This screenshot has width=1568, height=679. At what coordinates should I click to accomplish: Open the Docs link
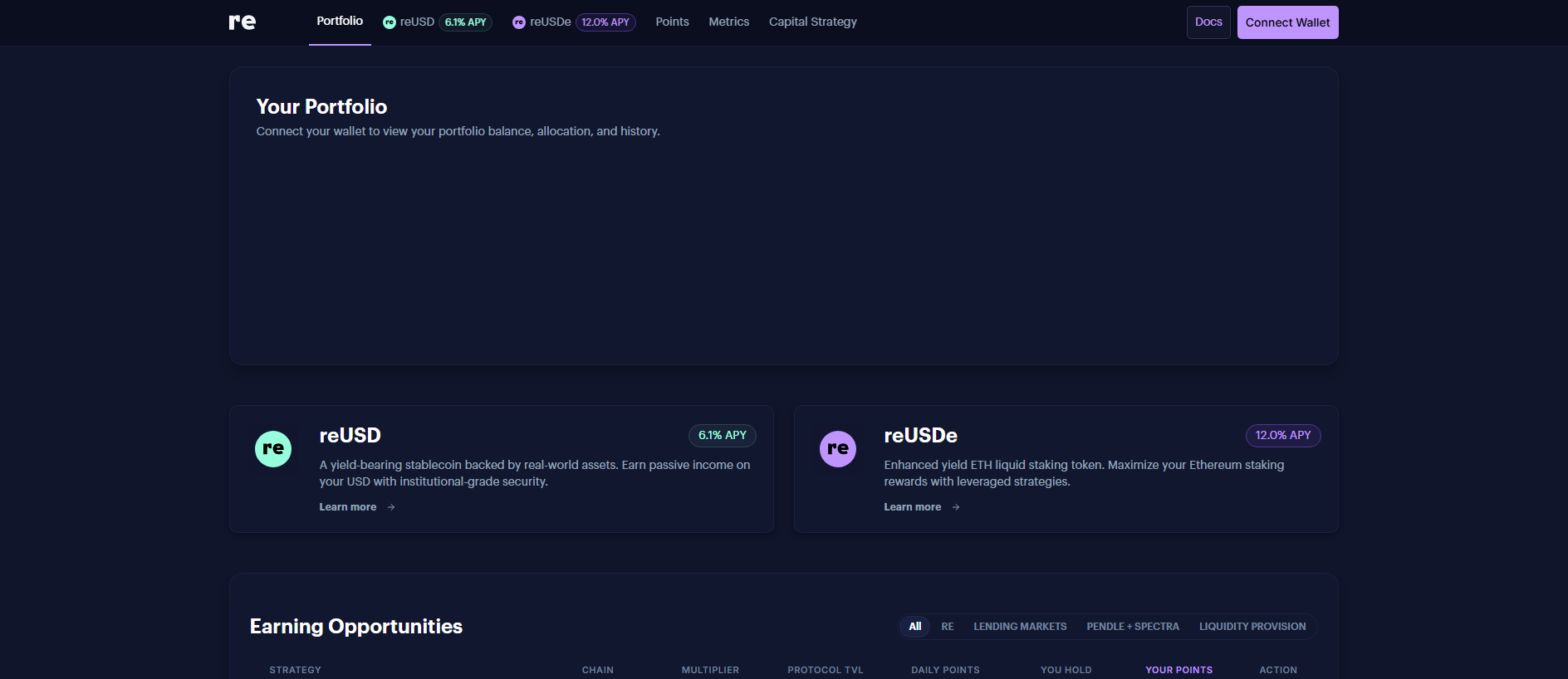[1208, 22]
